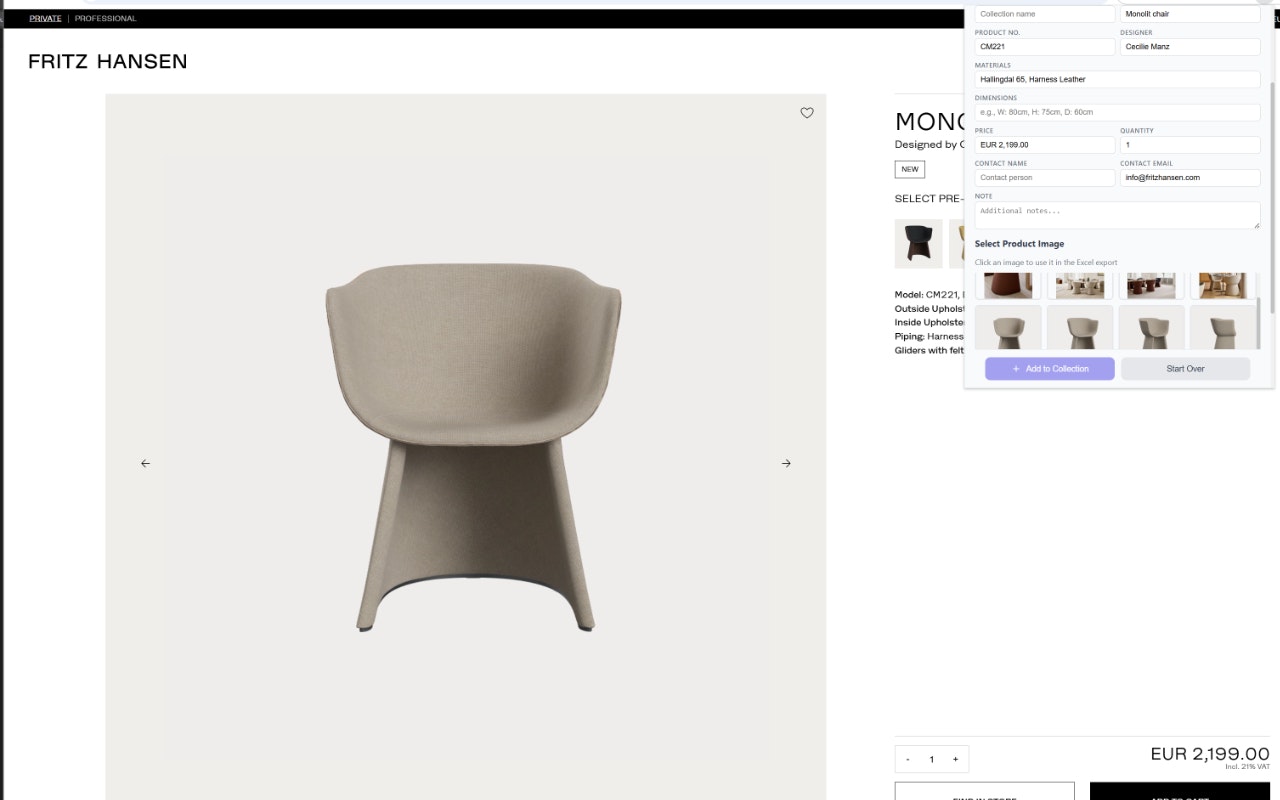
Task: Click the wishlist heart icon
Action: 807,113
